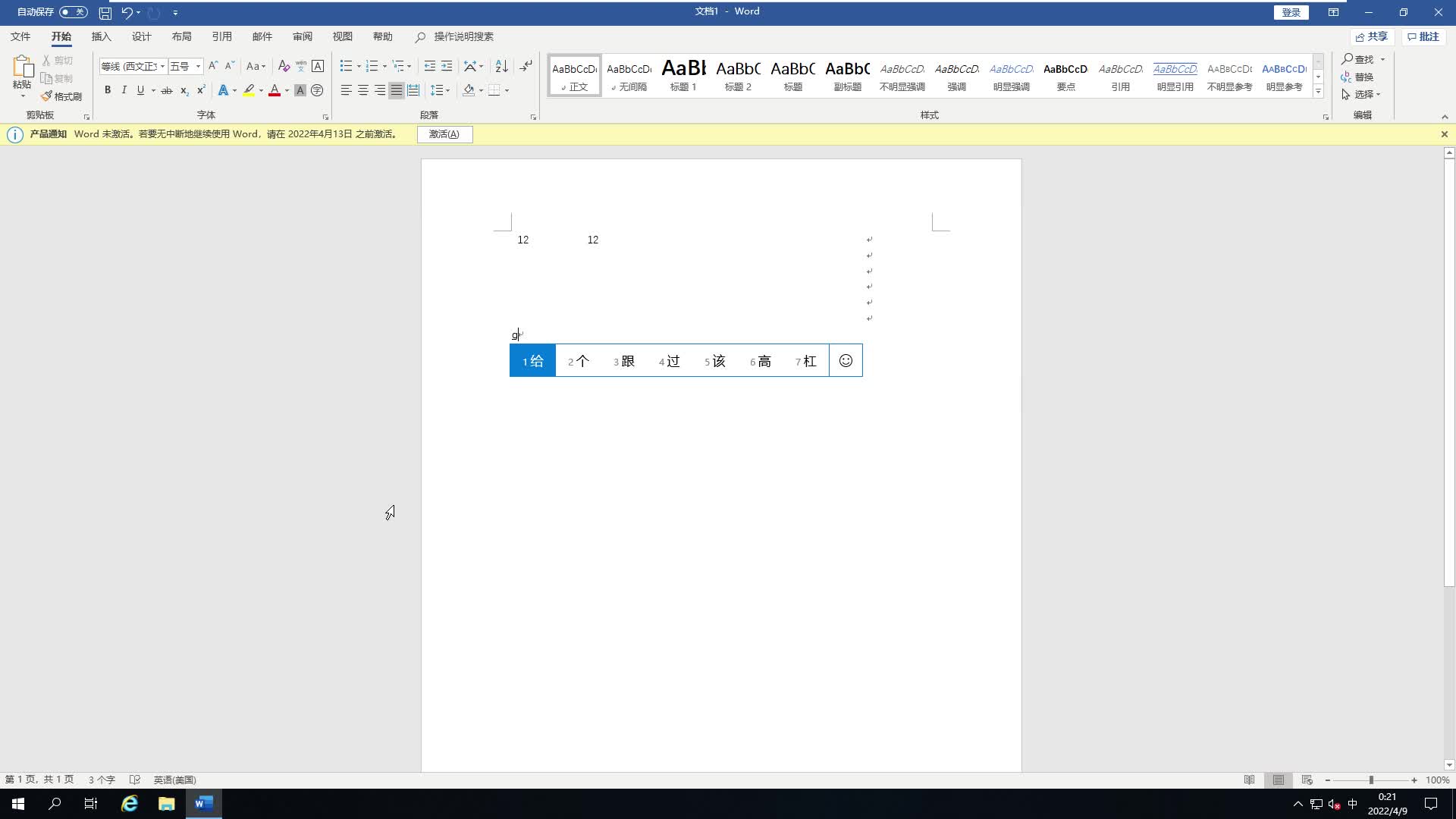Viewport: 1456px width, 819px height.
Task: Click the strikethrough icon
Action: tap(167, 90)
